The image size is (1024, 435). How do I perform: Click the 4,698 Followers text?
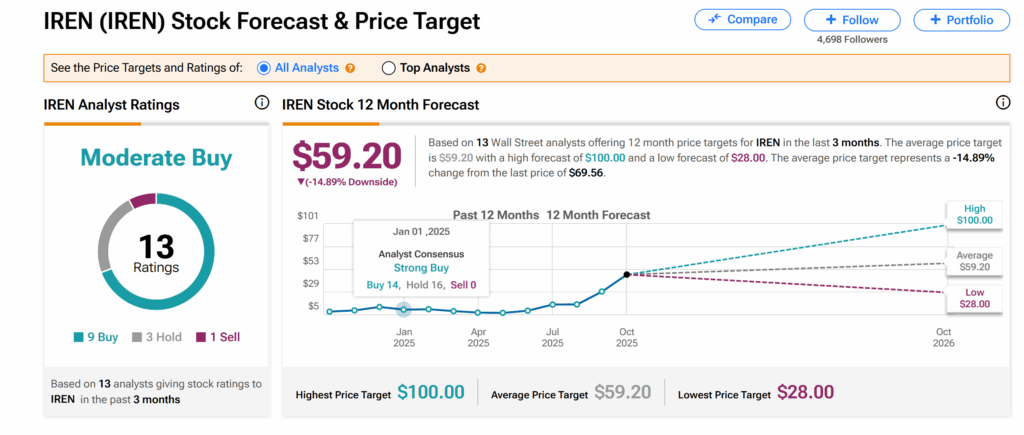(851, 40)
